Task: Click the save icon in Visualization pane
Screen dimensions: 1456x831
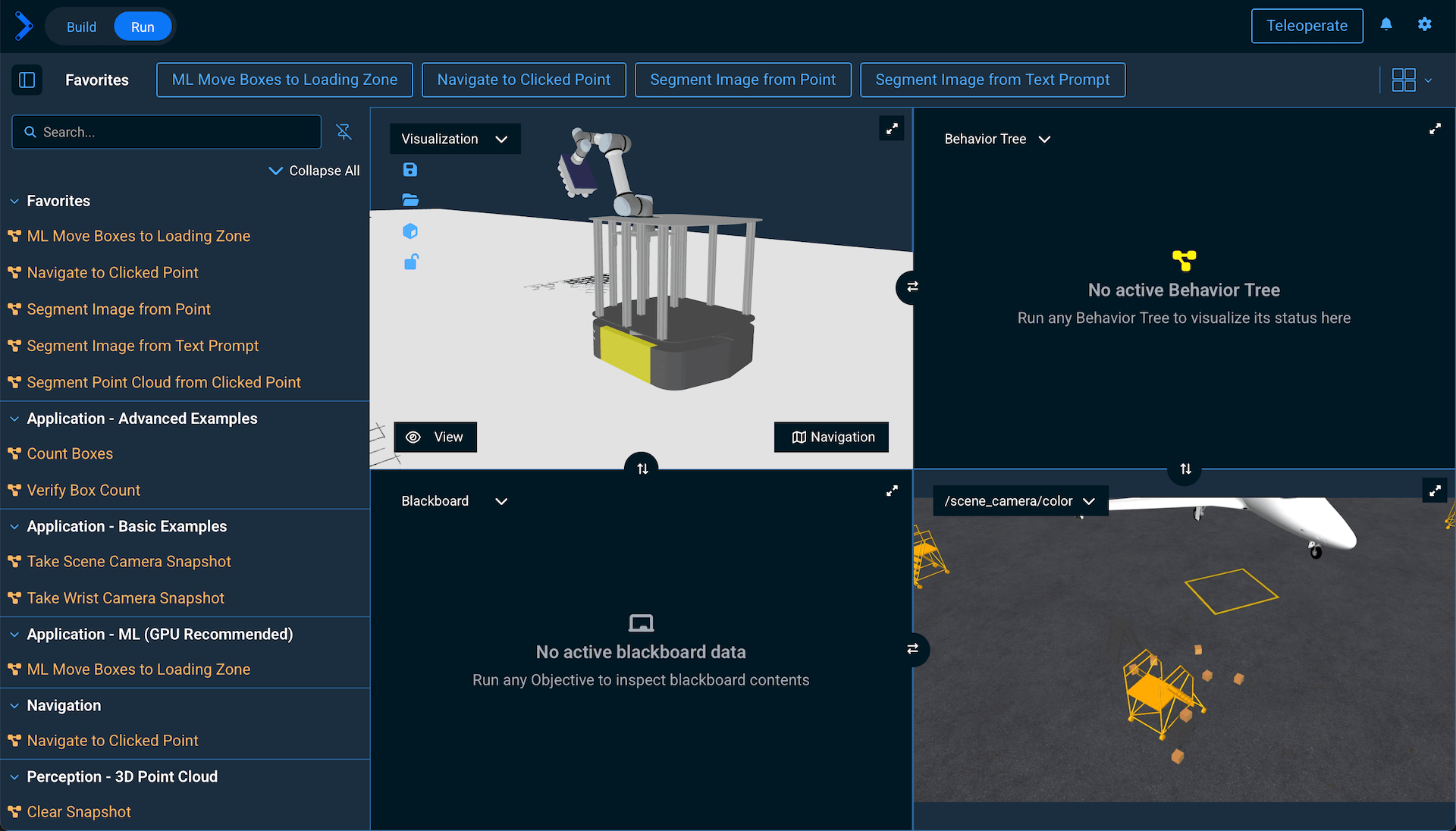Action: 410,170
